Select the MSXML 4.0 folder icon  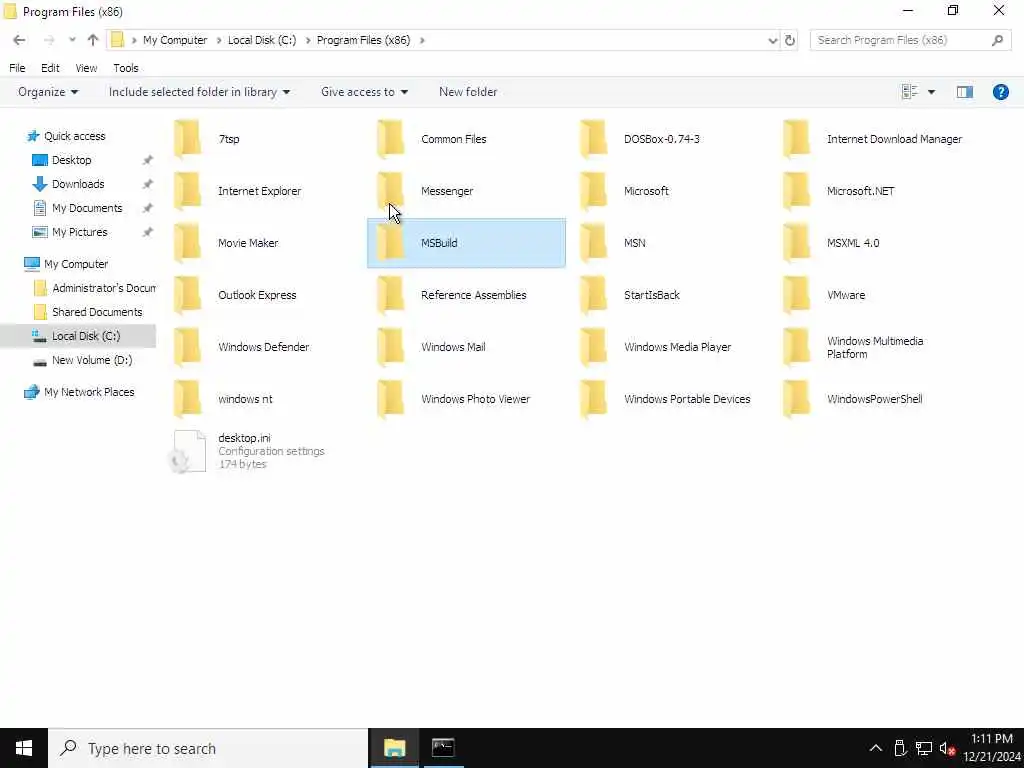pos(797,243)
